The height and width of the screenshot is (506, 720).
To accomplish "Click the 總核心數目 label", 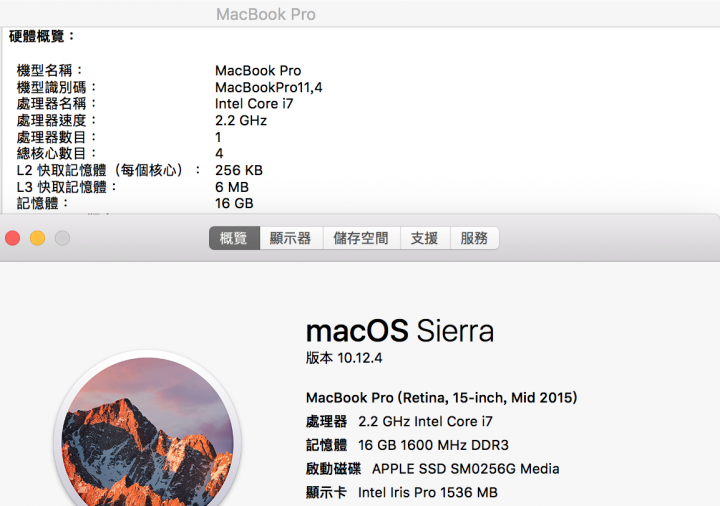I will pyautogui.click(x=56, y=153).
